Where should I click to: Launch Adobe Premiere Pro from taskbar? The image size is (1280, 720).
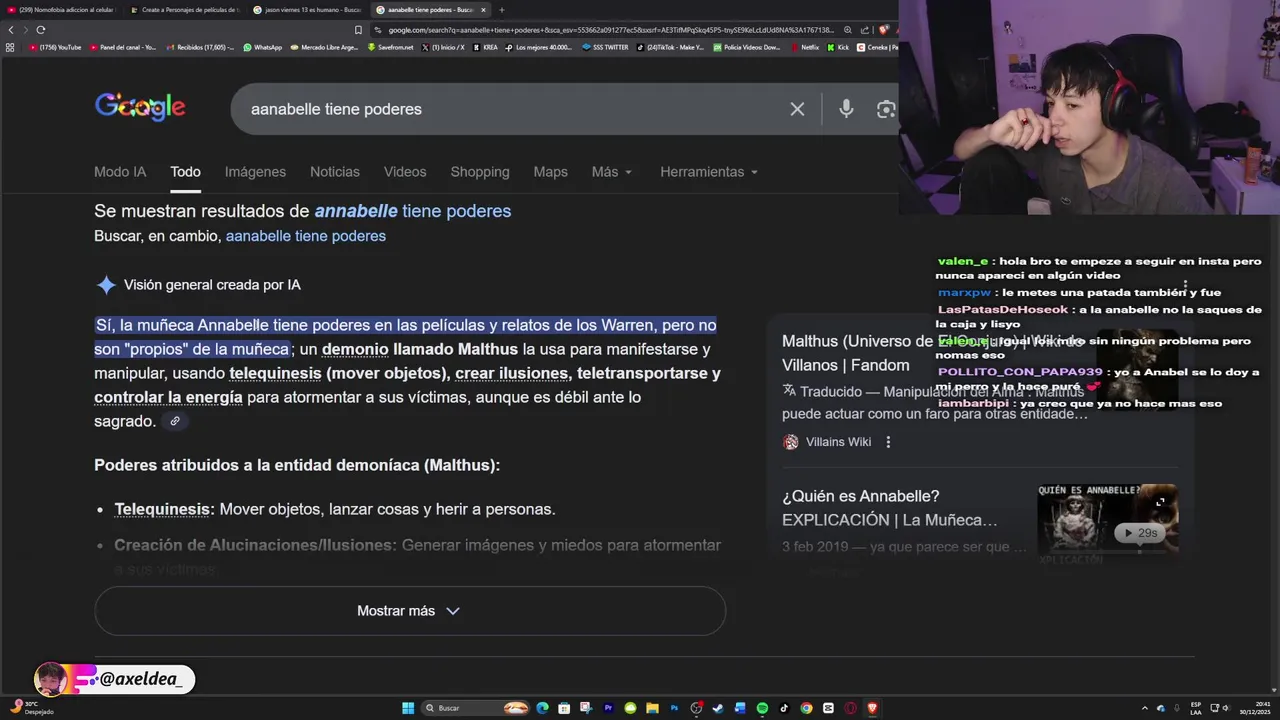[609, 708]
